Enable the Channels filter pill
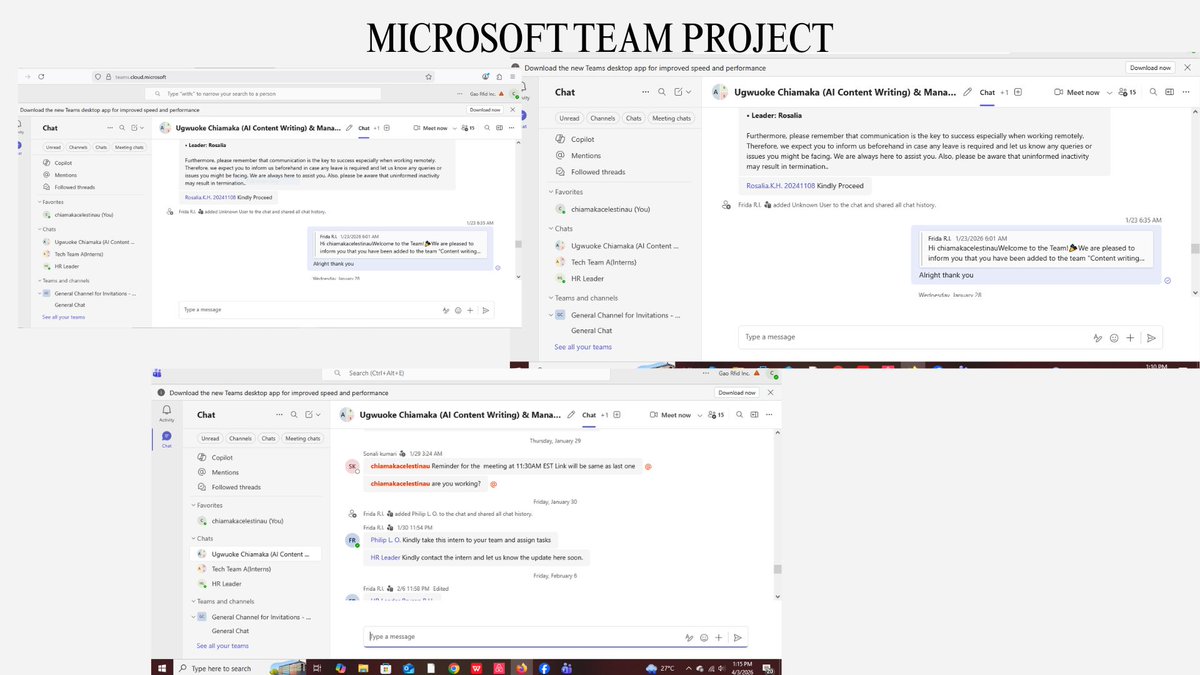The height and width of the screenshot is (675, 1200). point(240,438)
